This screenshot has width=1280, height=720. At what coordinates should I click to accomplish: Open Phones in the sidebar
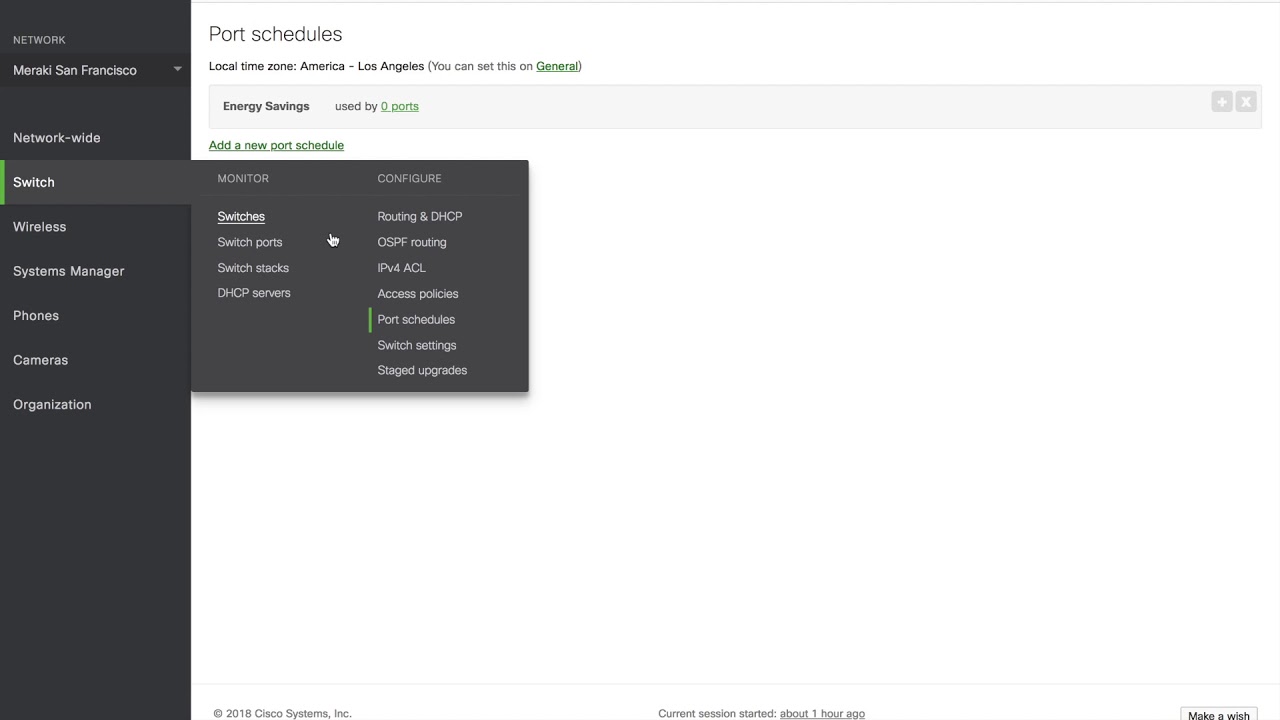(x=36, y=316)
